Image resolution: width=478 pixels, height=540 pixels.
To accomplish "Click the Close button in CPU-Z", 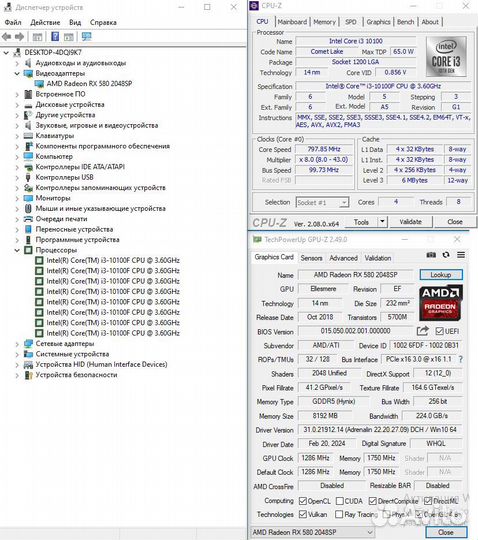I will (455, 222).
